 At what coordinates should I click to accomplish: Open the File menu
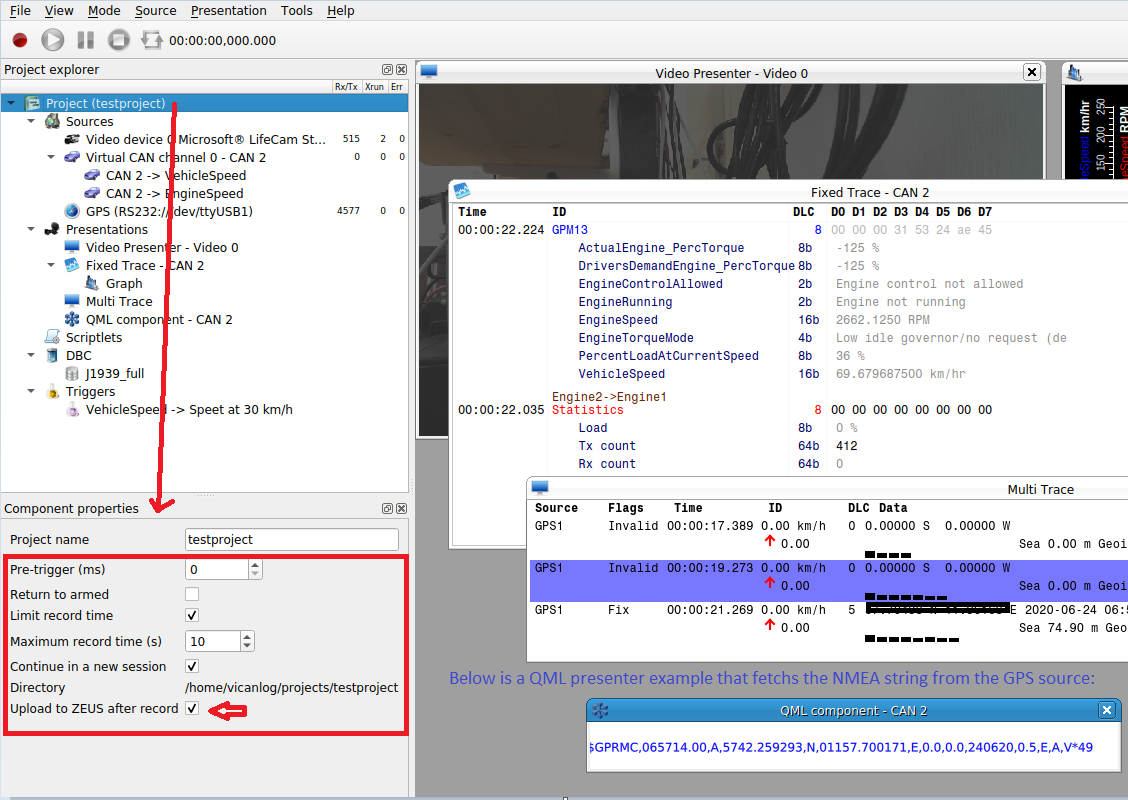point(20,11)
